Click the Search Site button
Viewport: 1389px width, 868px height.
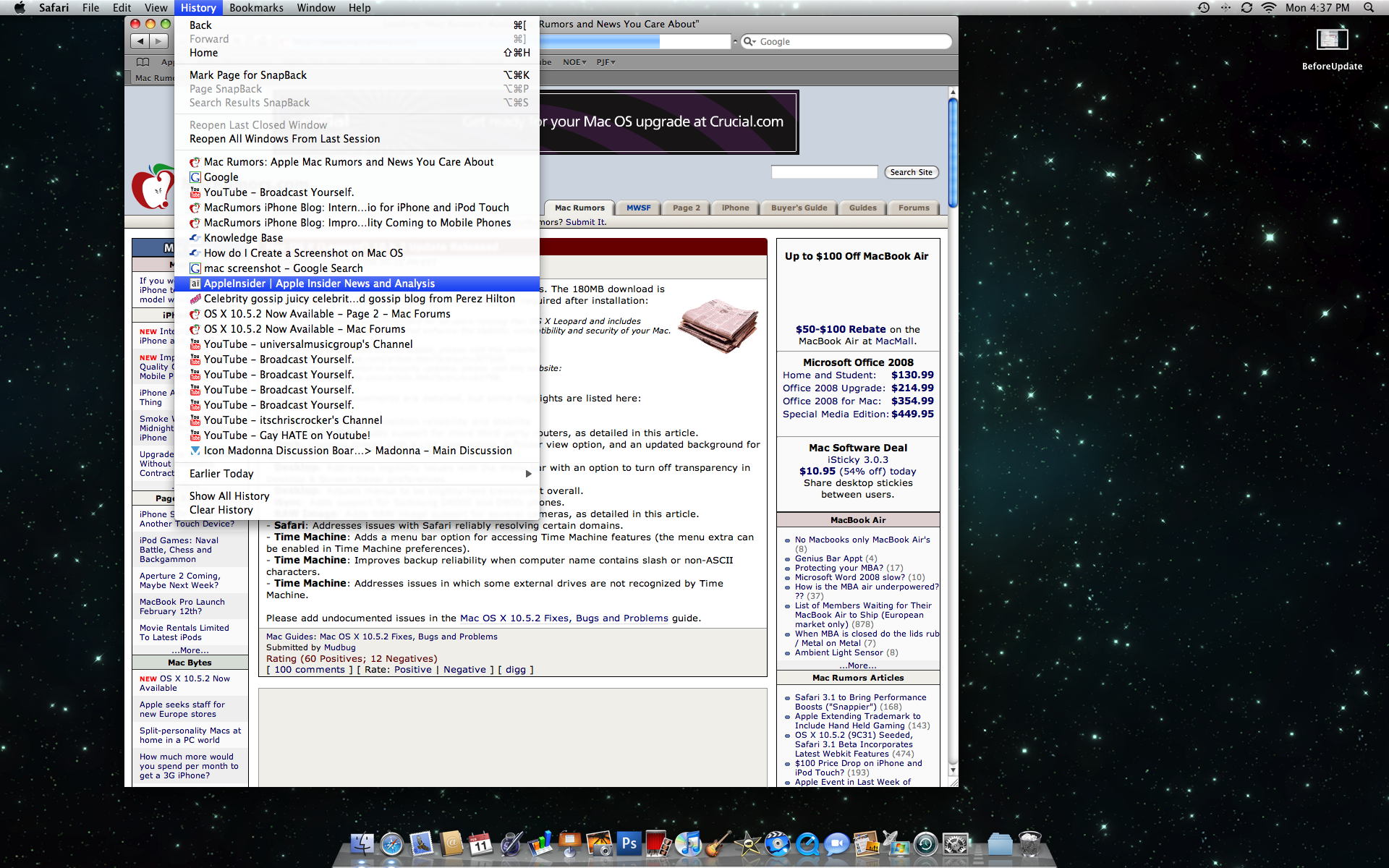point(911,172)
